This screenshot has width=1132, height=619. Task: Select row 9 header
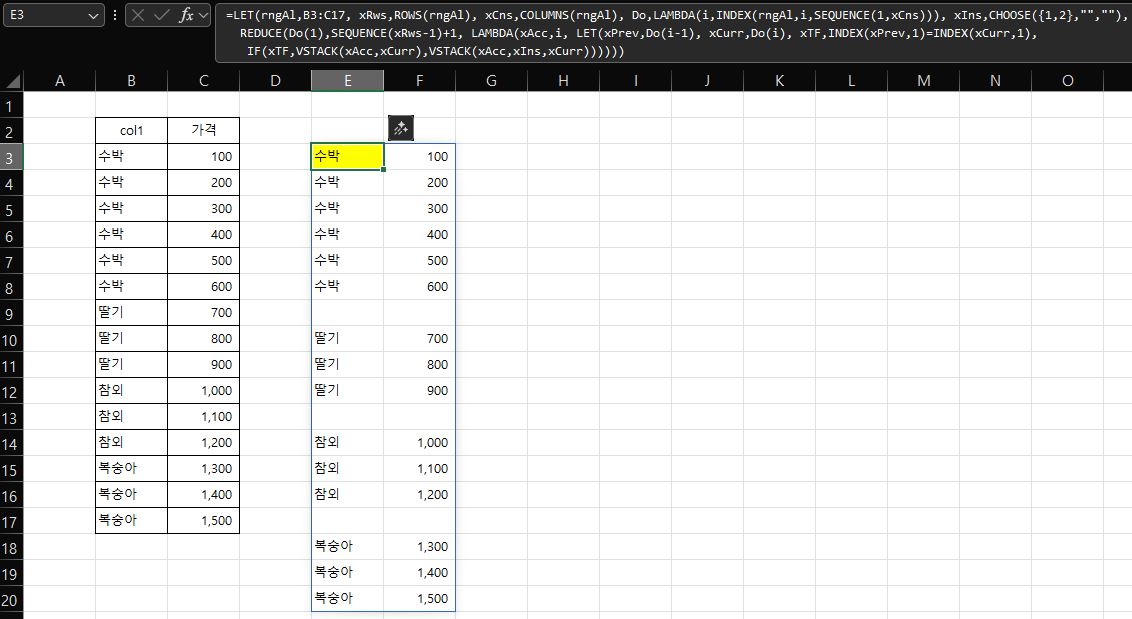11,313
